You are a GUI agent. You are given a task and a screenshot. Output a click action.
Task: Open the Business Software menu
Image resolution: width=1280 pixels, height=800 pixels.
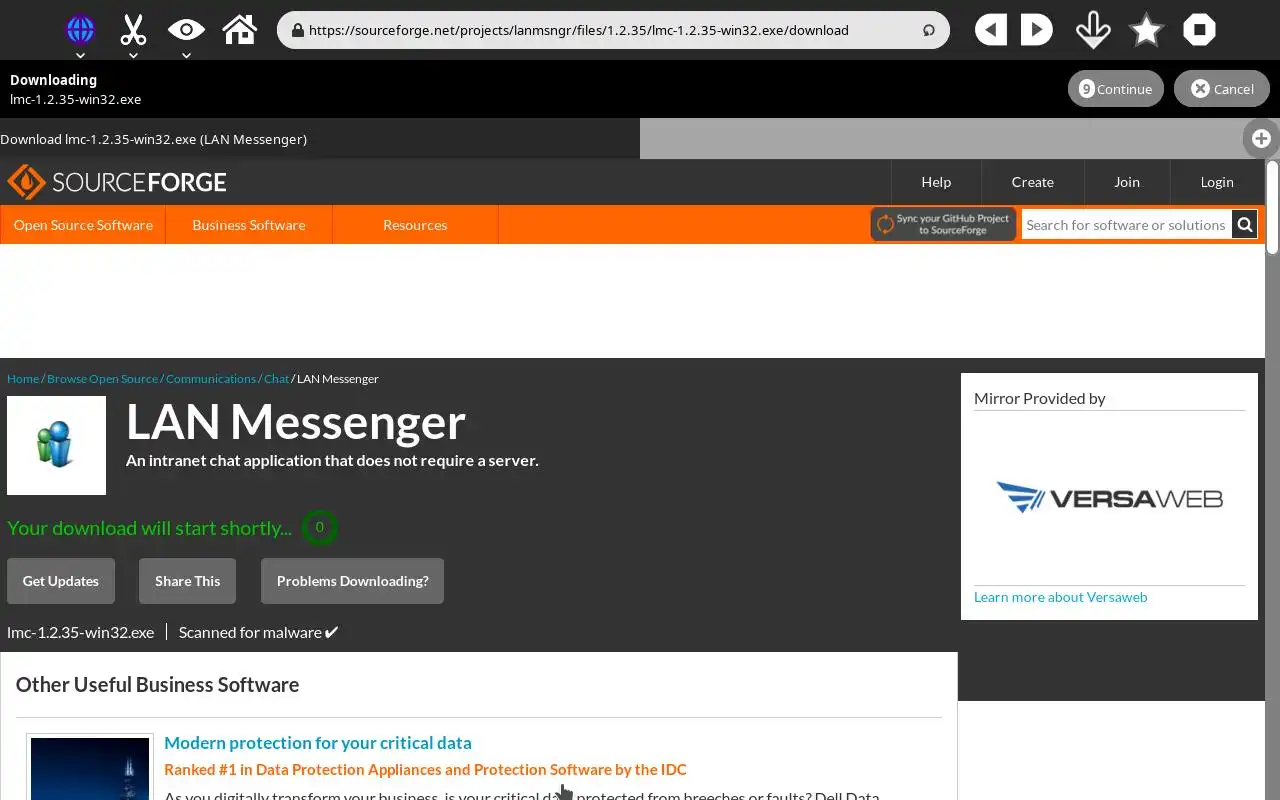(x=249, y=225)
